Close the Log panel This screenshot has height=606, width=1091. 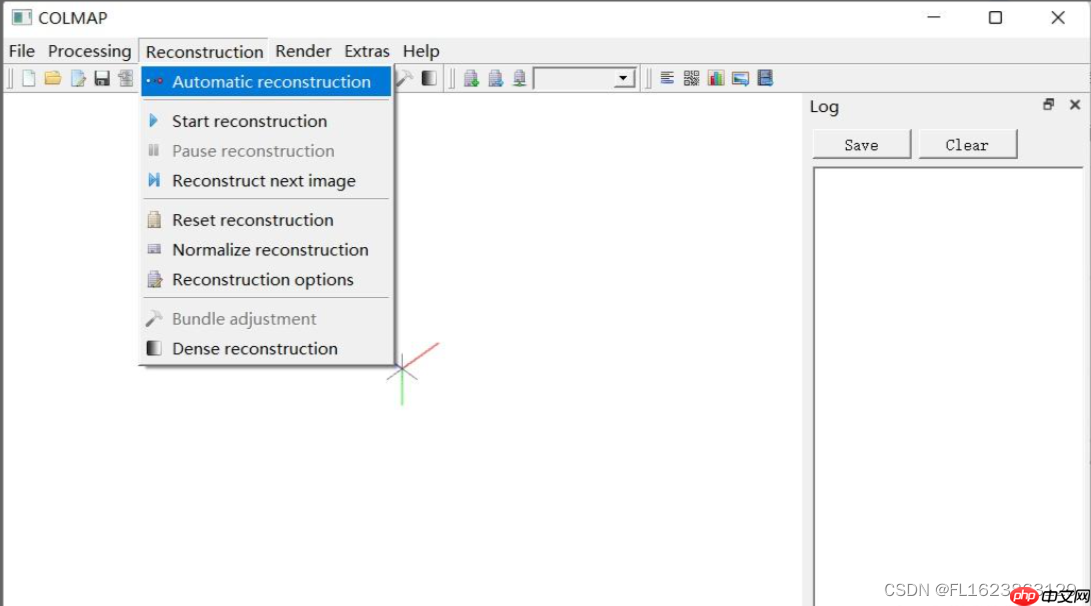1075,104
